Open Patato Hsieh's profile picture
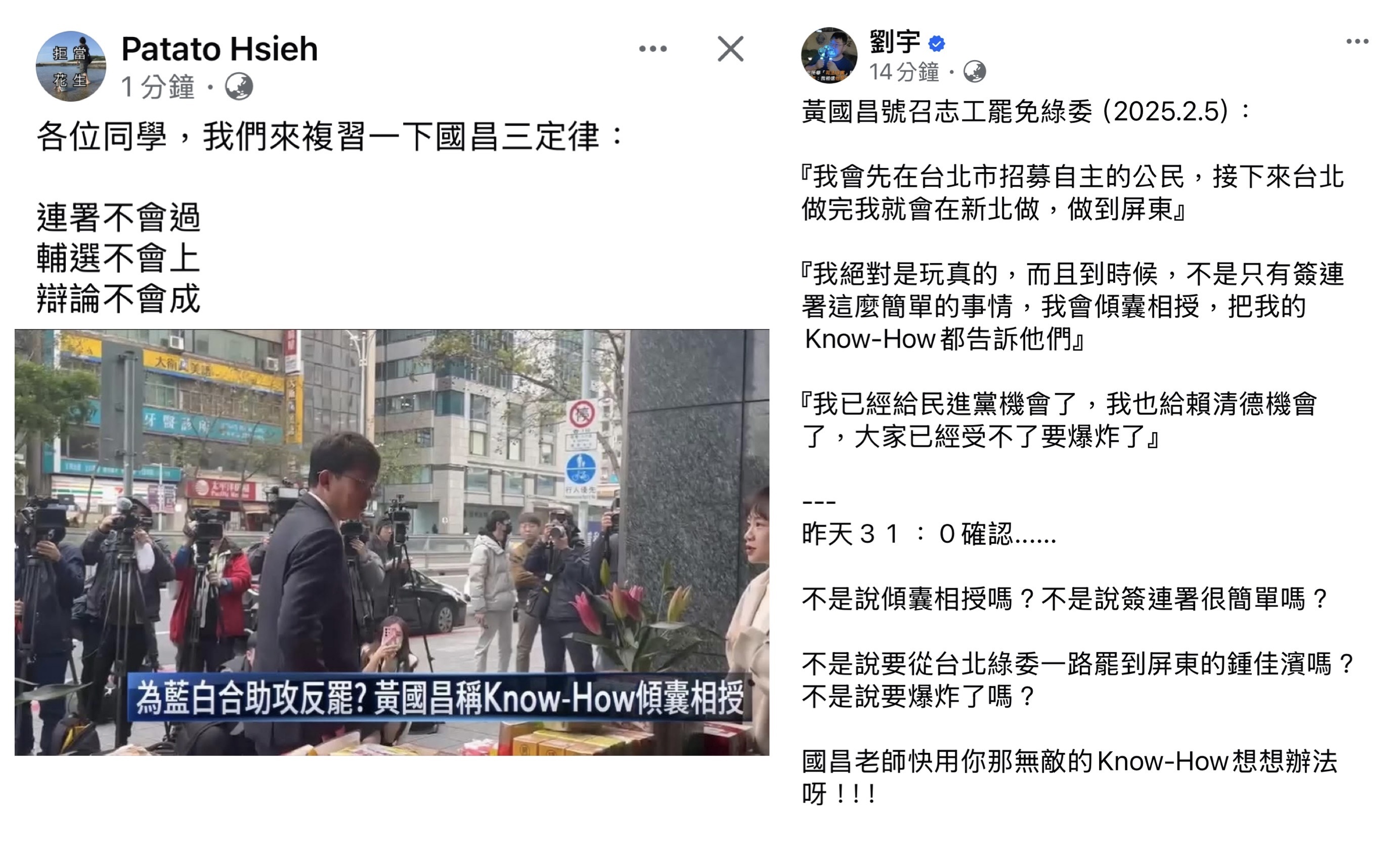 (x=70, y=66)
